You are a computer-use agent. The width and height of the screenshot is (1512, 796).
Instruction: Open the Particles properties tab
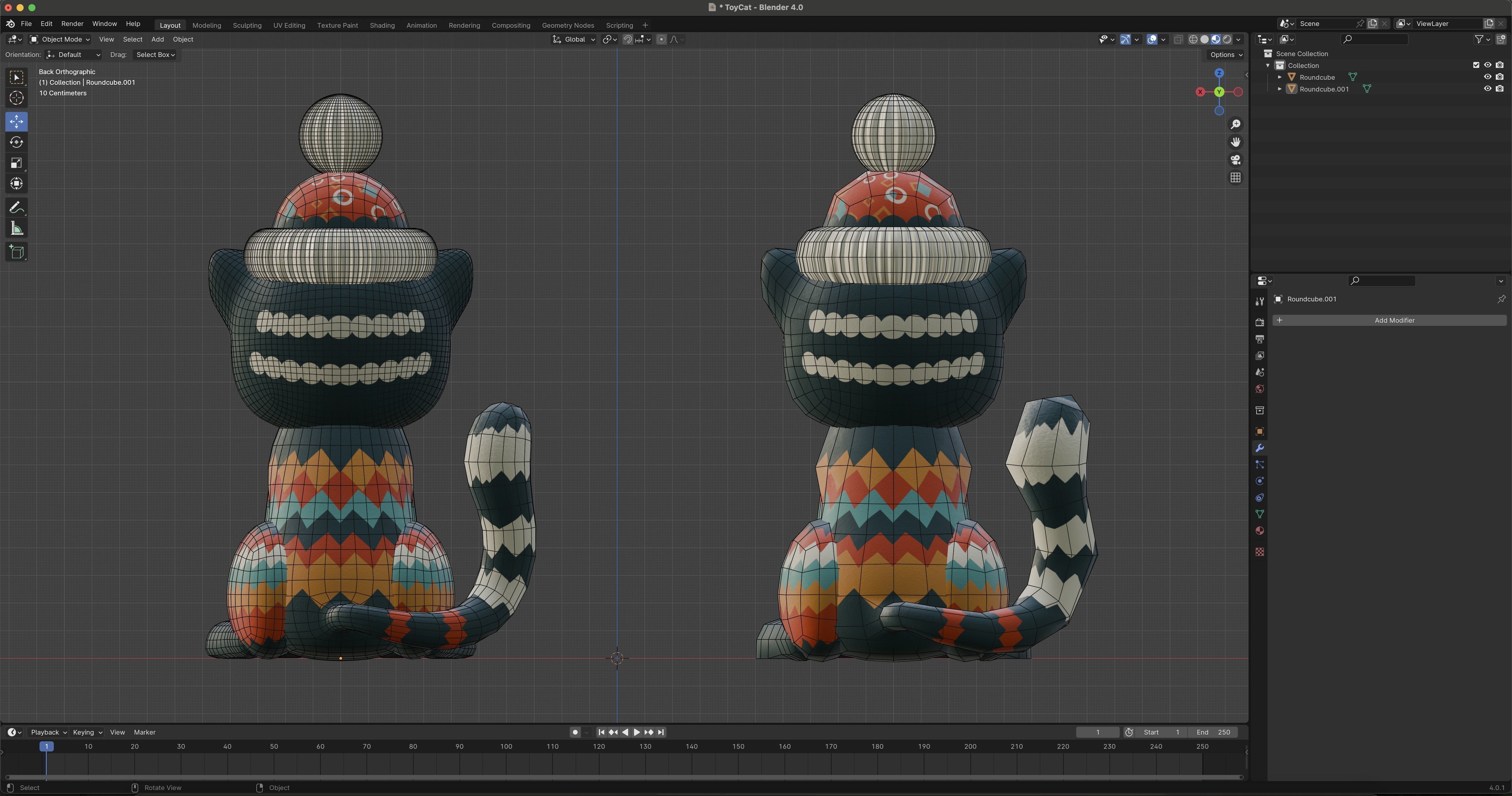click(1260, 464)
